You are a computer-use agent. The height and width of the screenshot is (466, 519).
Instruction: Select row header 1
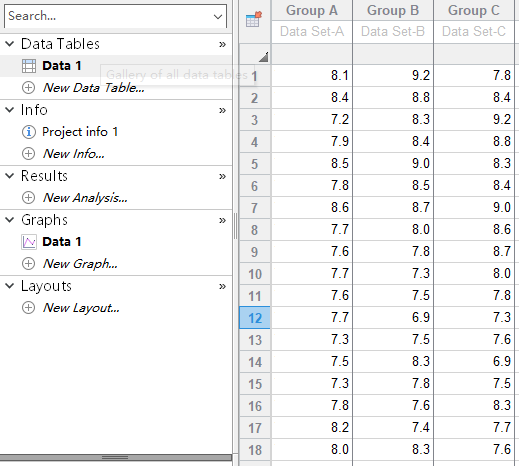point(255,76)
